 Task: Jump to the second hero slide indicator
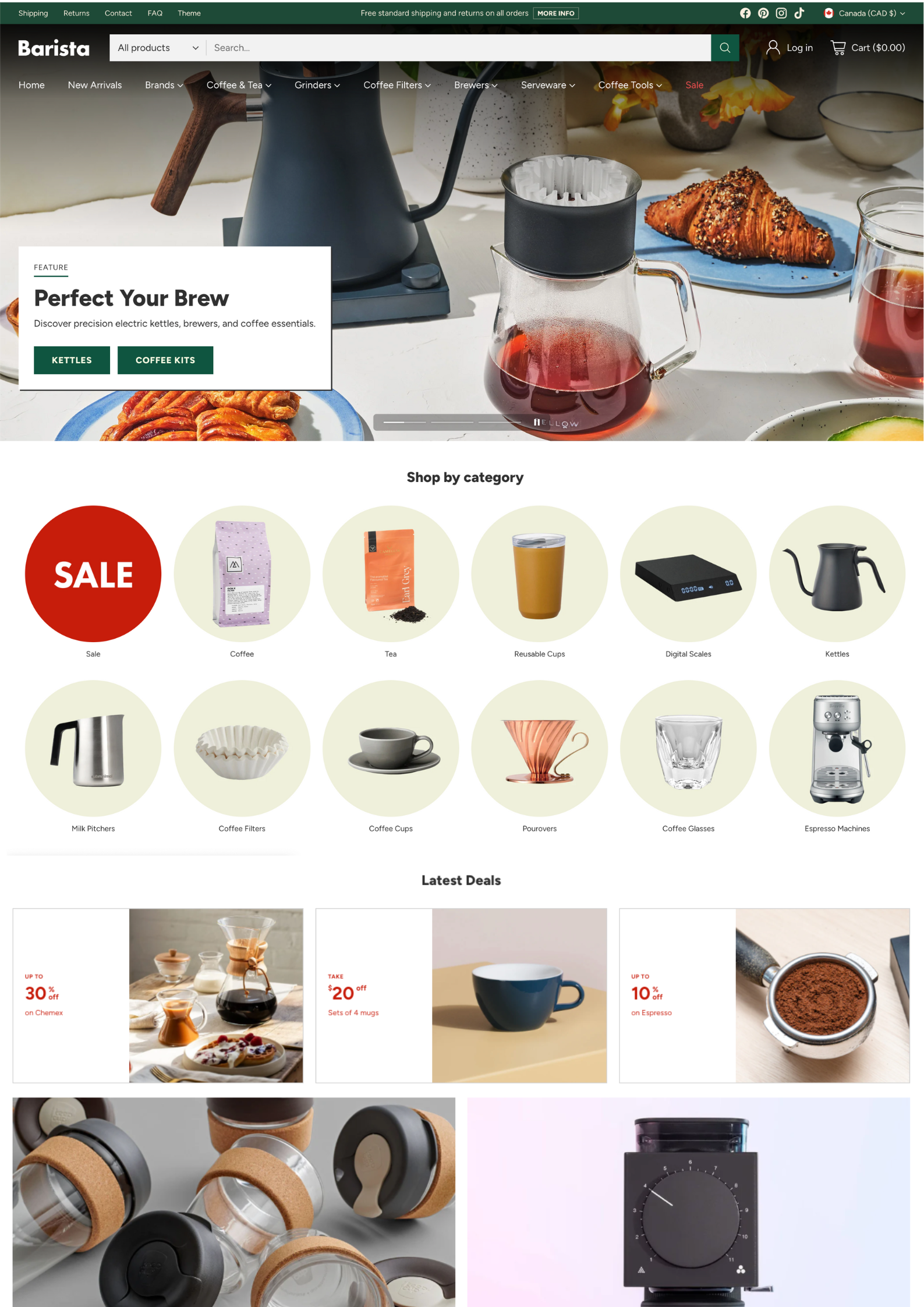[x=452, y=422]
